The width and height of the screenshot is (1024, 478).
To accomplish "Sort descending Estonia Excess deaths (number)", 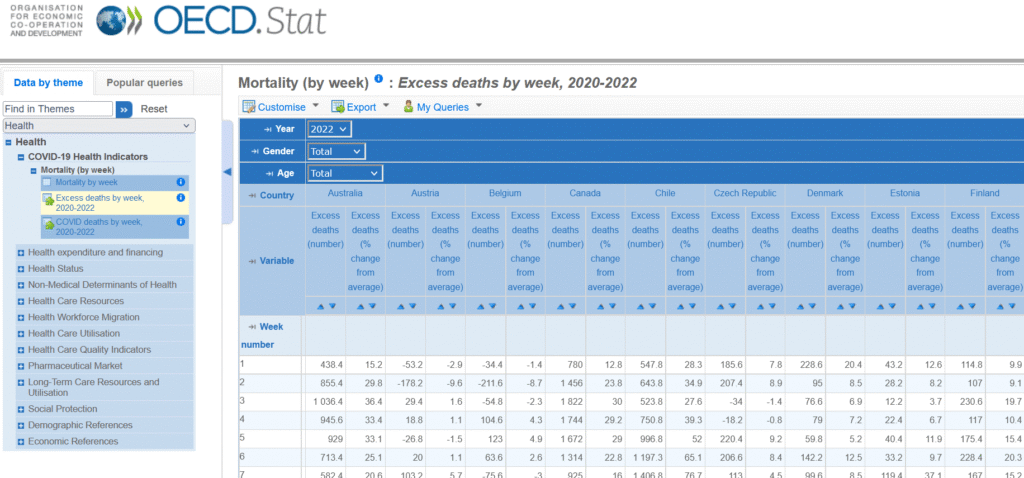I will coord(891,306).
